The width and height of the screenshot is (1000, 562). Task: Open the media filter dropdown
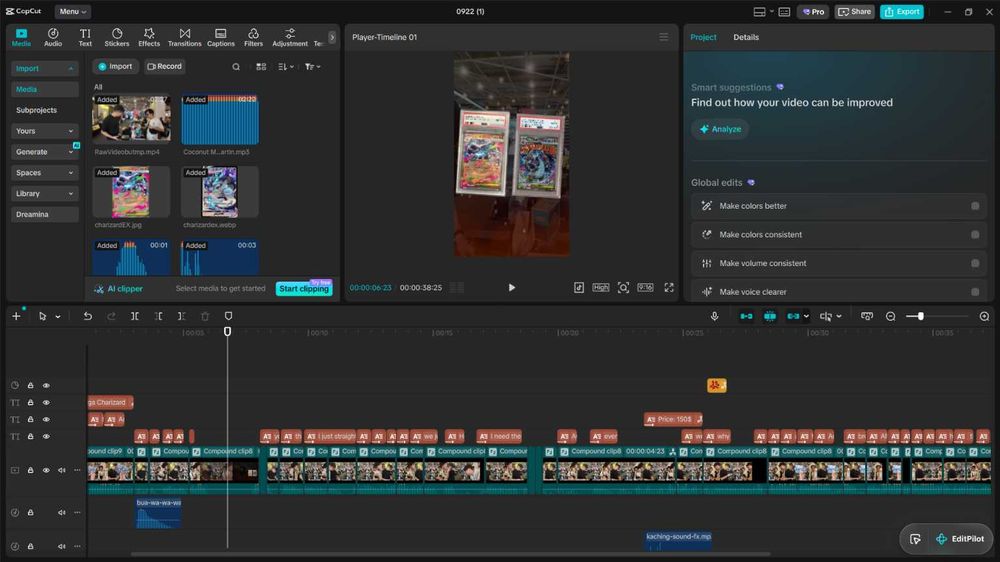click(x=312, y=66)
